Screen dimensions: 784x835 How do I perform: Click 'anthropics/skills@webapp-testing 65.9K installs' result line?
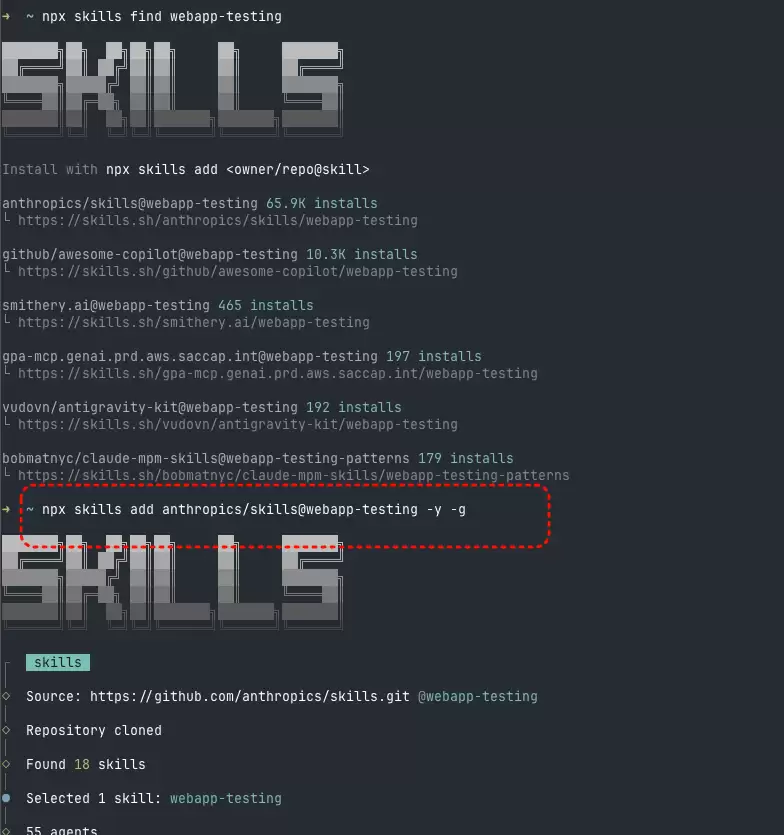click(190, 203)
